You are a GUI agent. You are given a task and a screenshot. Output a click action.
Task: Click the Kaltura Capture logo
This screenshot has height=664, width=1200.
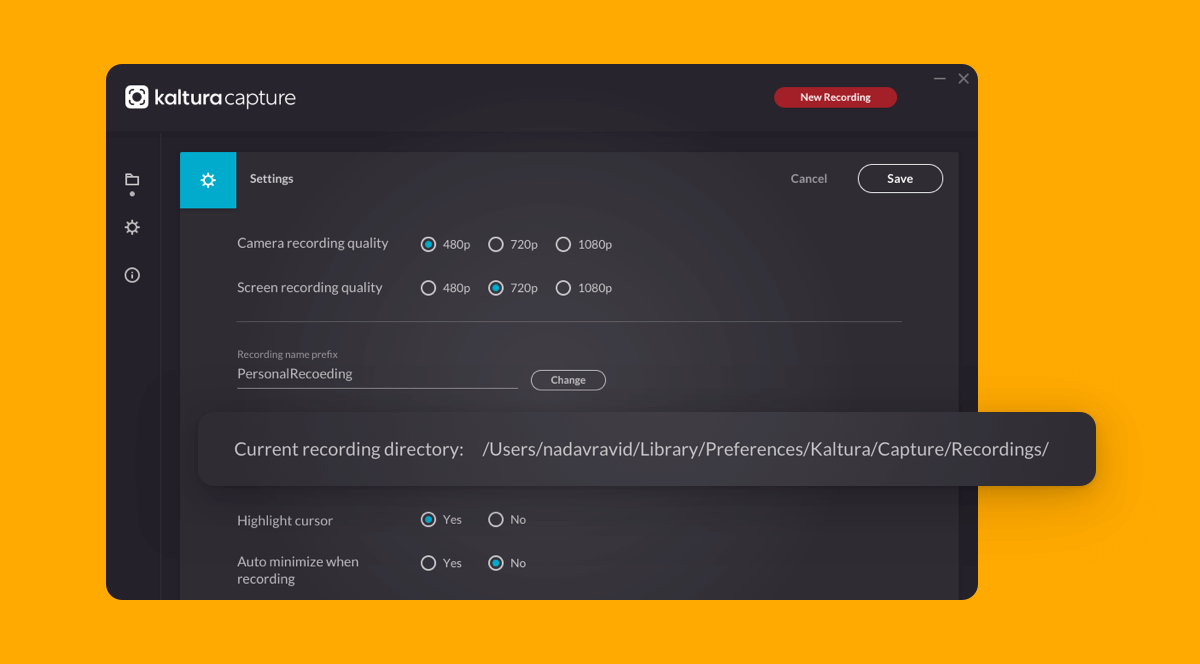210,97
